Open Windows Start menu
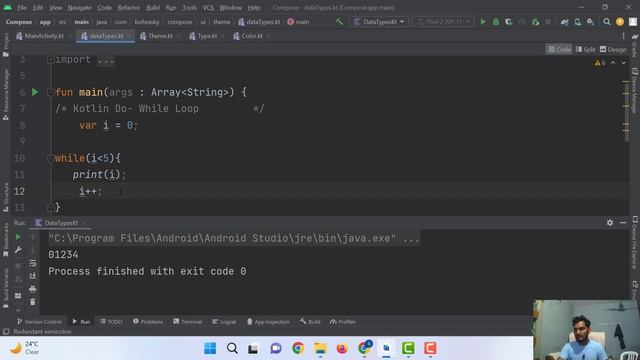Viewport: 640px width, 360px height. 210,348
